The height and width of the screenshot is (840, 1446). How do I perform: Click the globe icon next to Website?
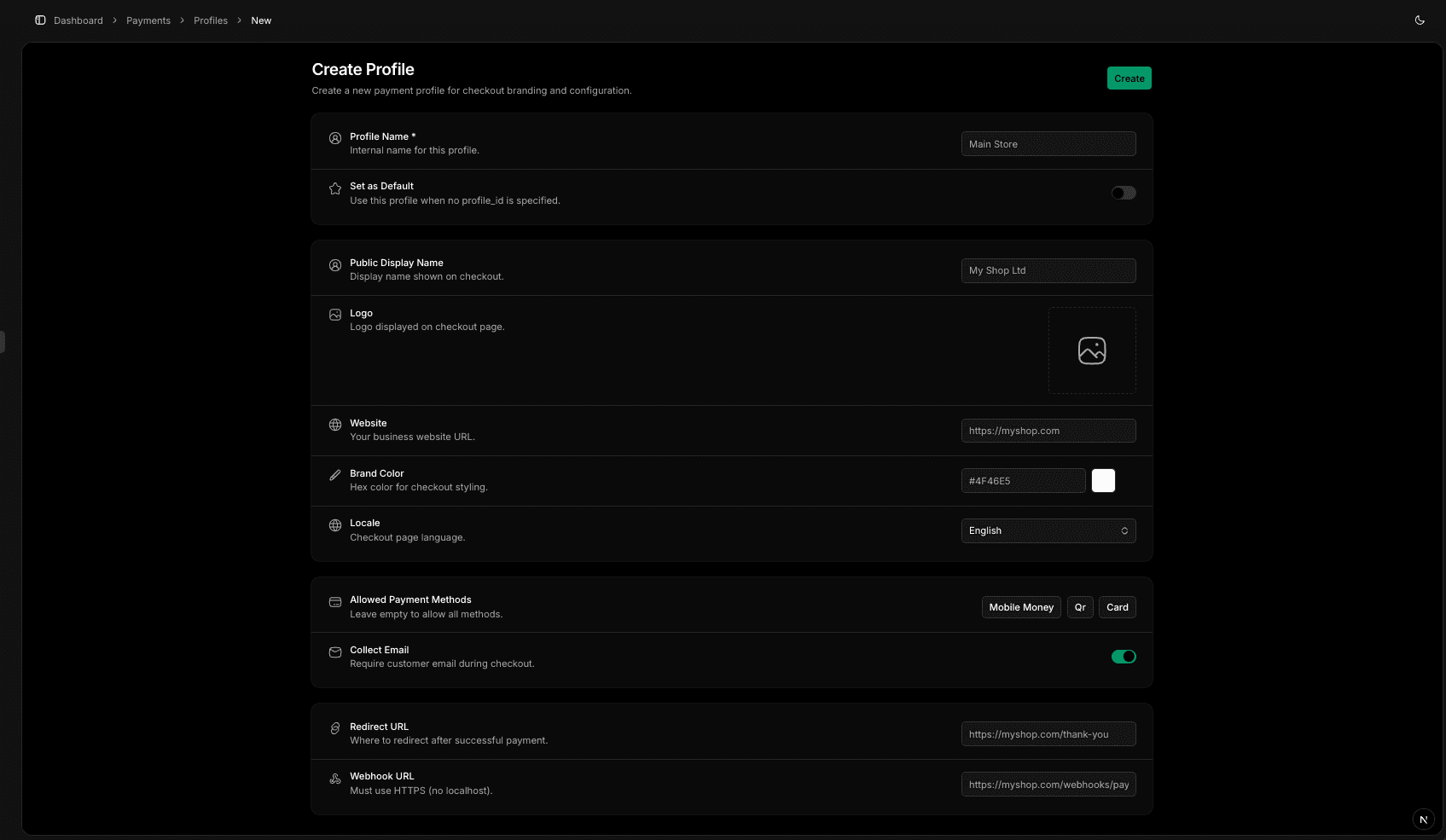[x=335, y=425]
